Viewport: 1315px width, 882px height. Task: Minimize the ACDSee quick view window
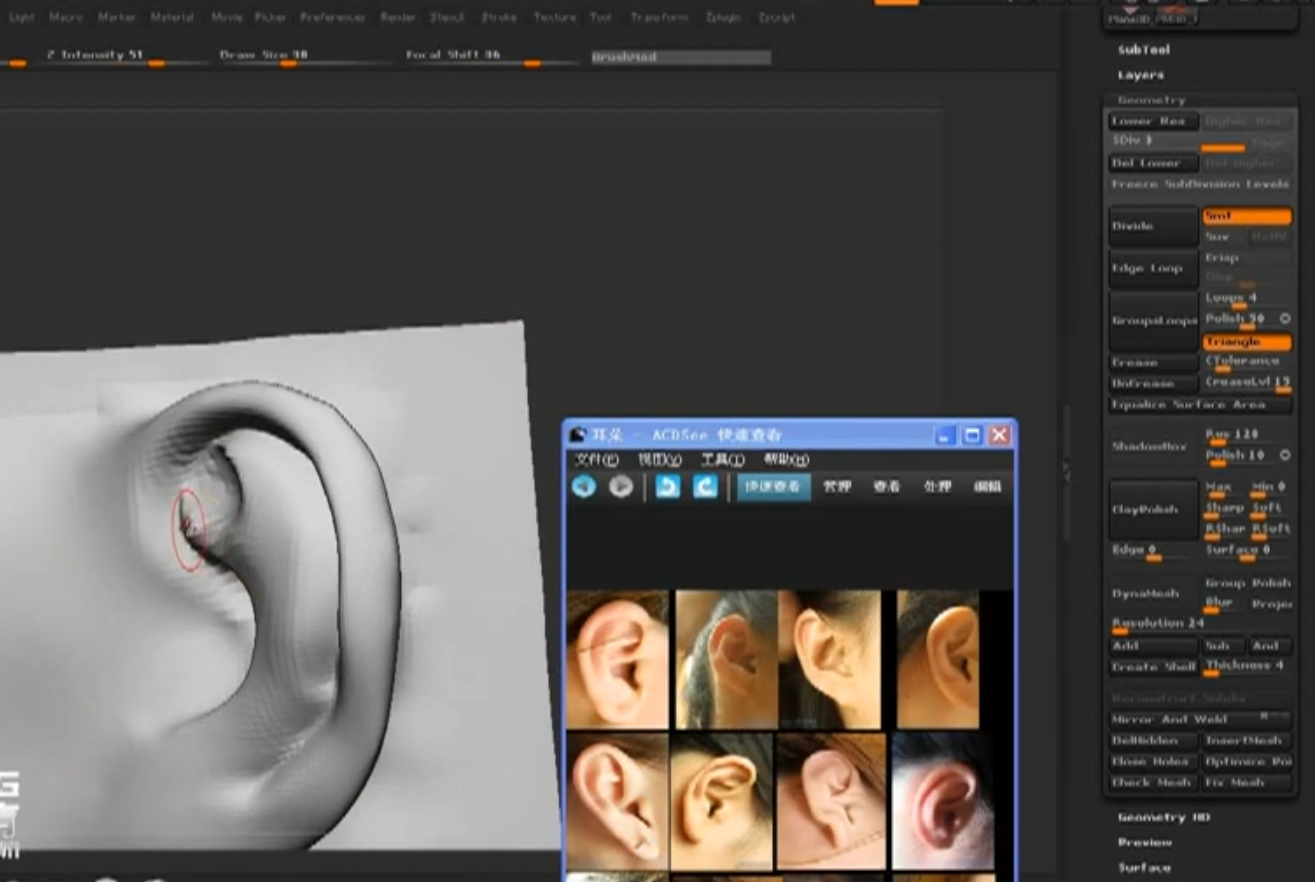pos(945,435)
